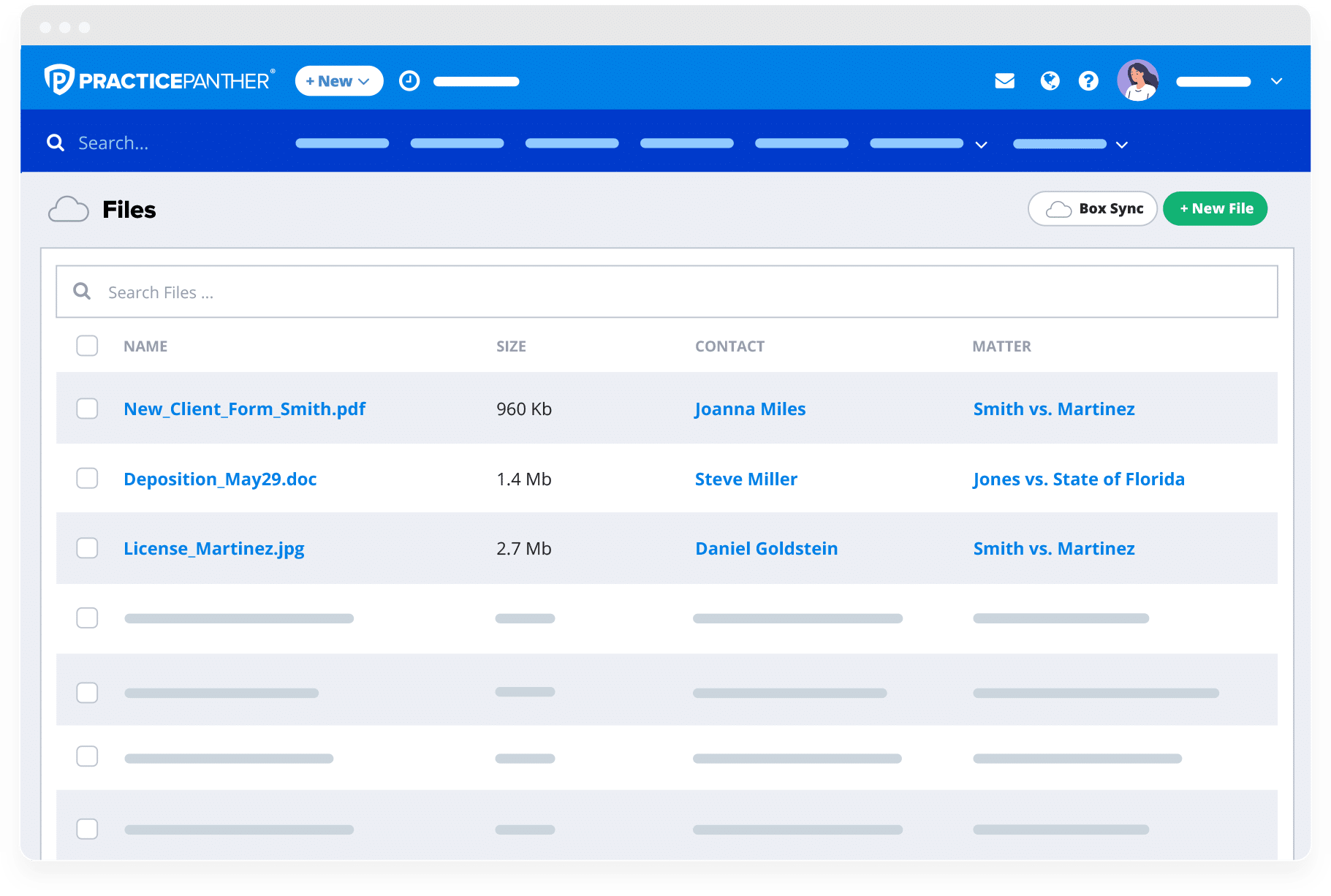
Task: Type in the Search Files field
Action: tap(292, 292)
